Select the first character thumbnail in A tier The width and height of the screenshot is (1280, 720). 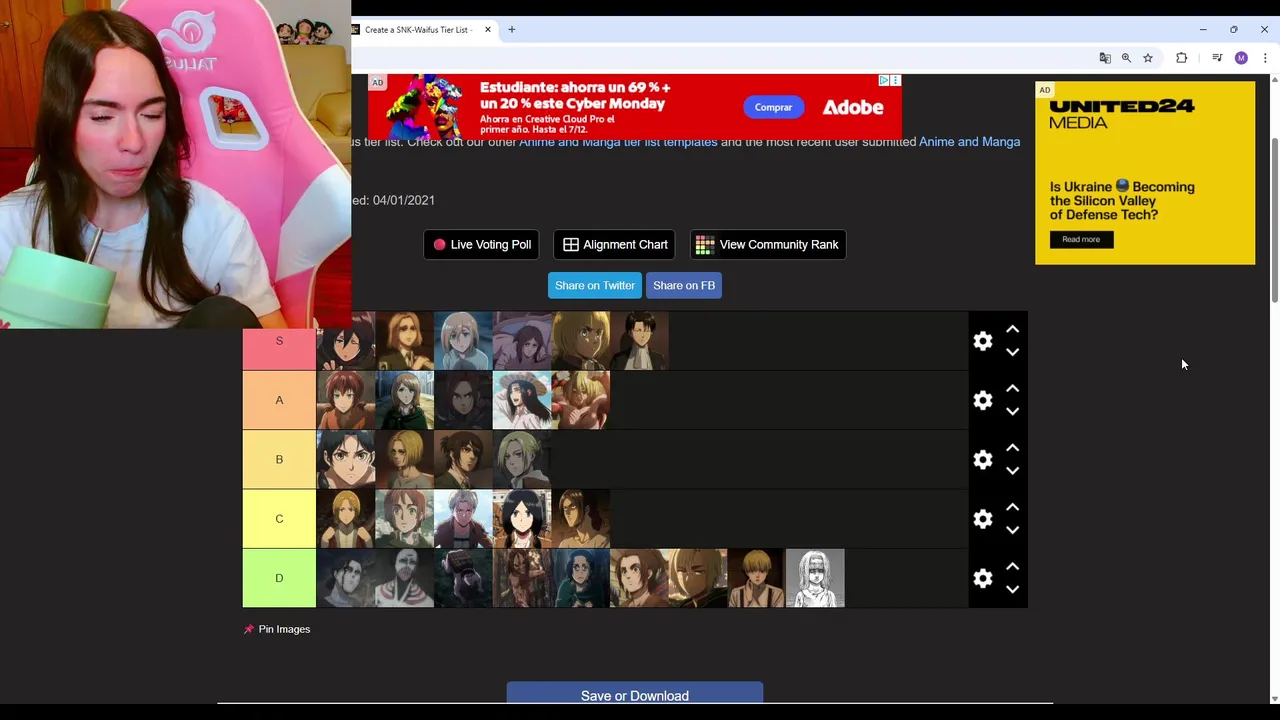(x=346, y=400)
